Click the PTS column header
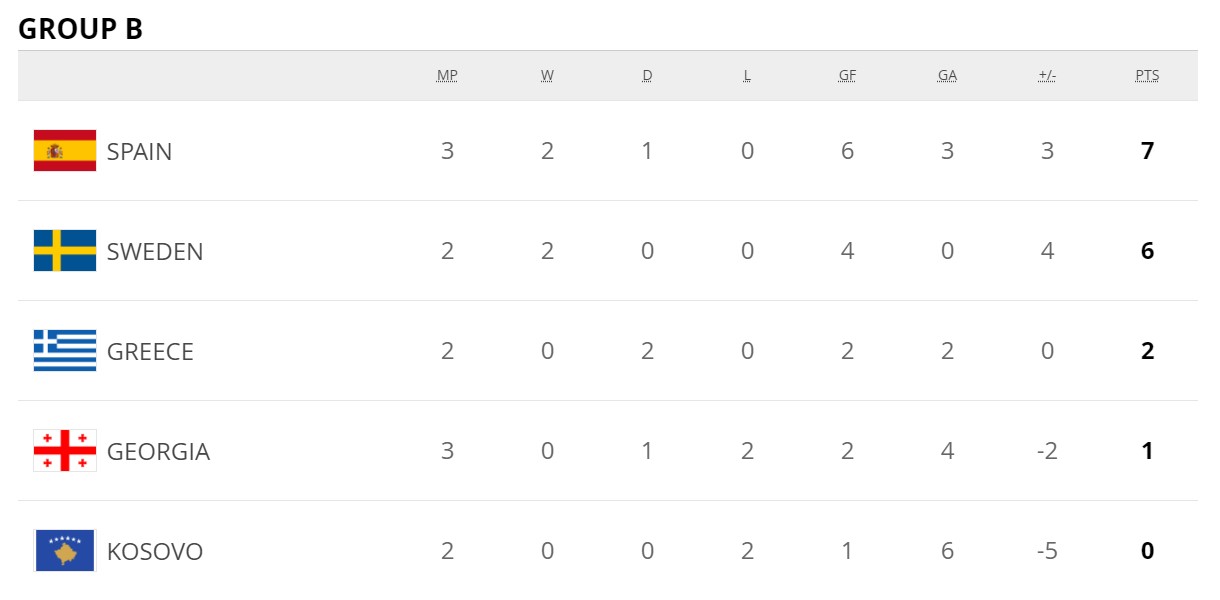1220x600 pixels. pos(1147,76)
